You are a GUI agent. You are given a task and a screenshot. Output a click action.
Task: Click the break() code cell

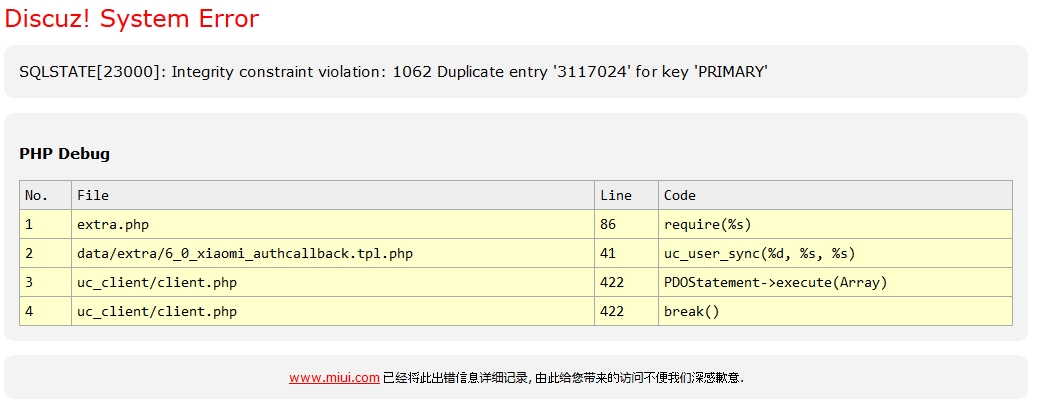point(692,311)
